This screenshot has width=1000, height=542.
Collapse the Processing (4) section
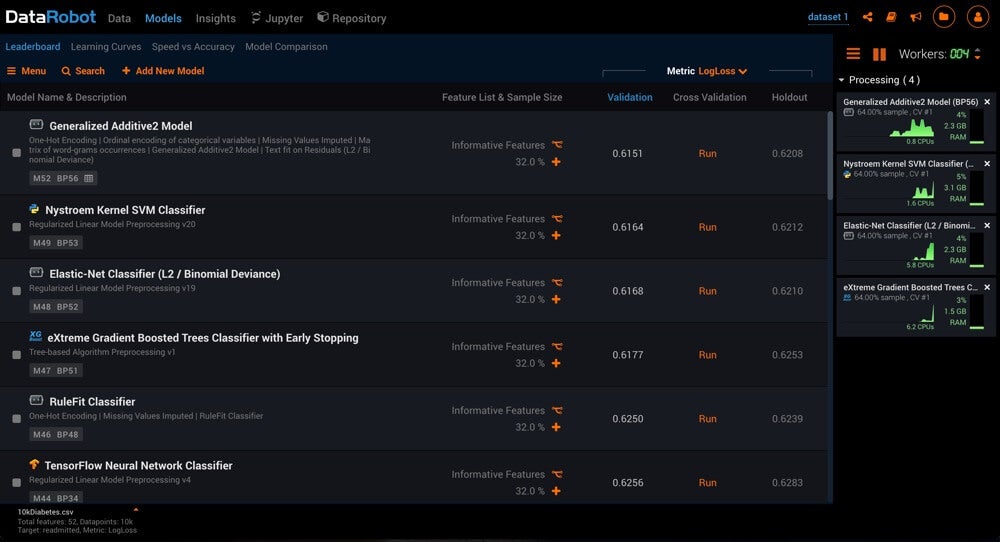coord(841,80)
